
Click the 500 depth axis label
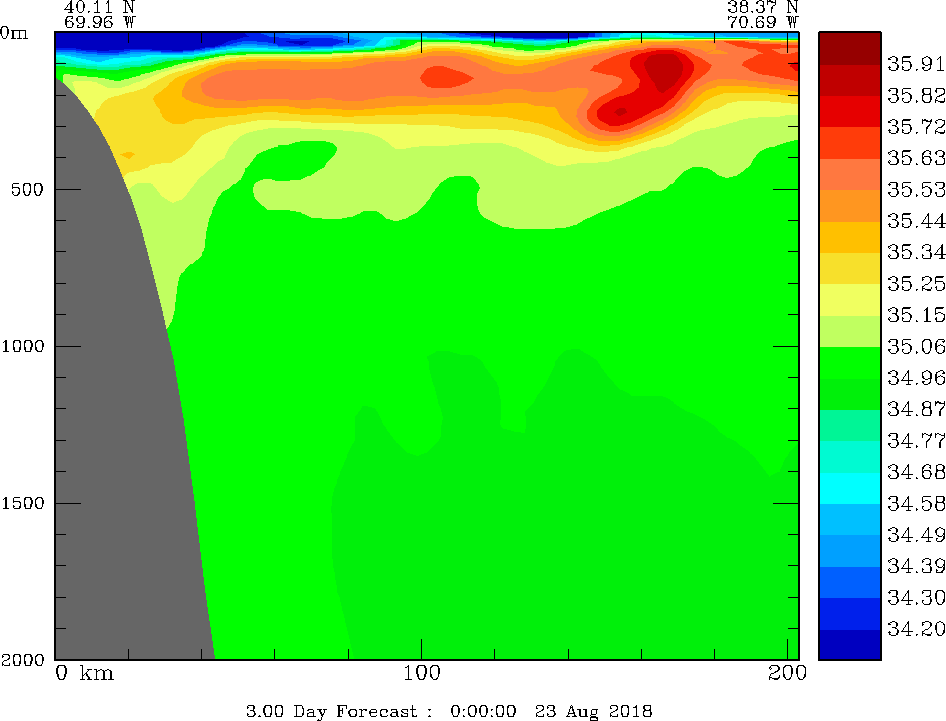tap(28, 189)
